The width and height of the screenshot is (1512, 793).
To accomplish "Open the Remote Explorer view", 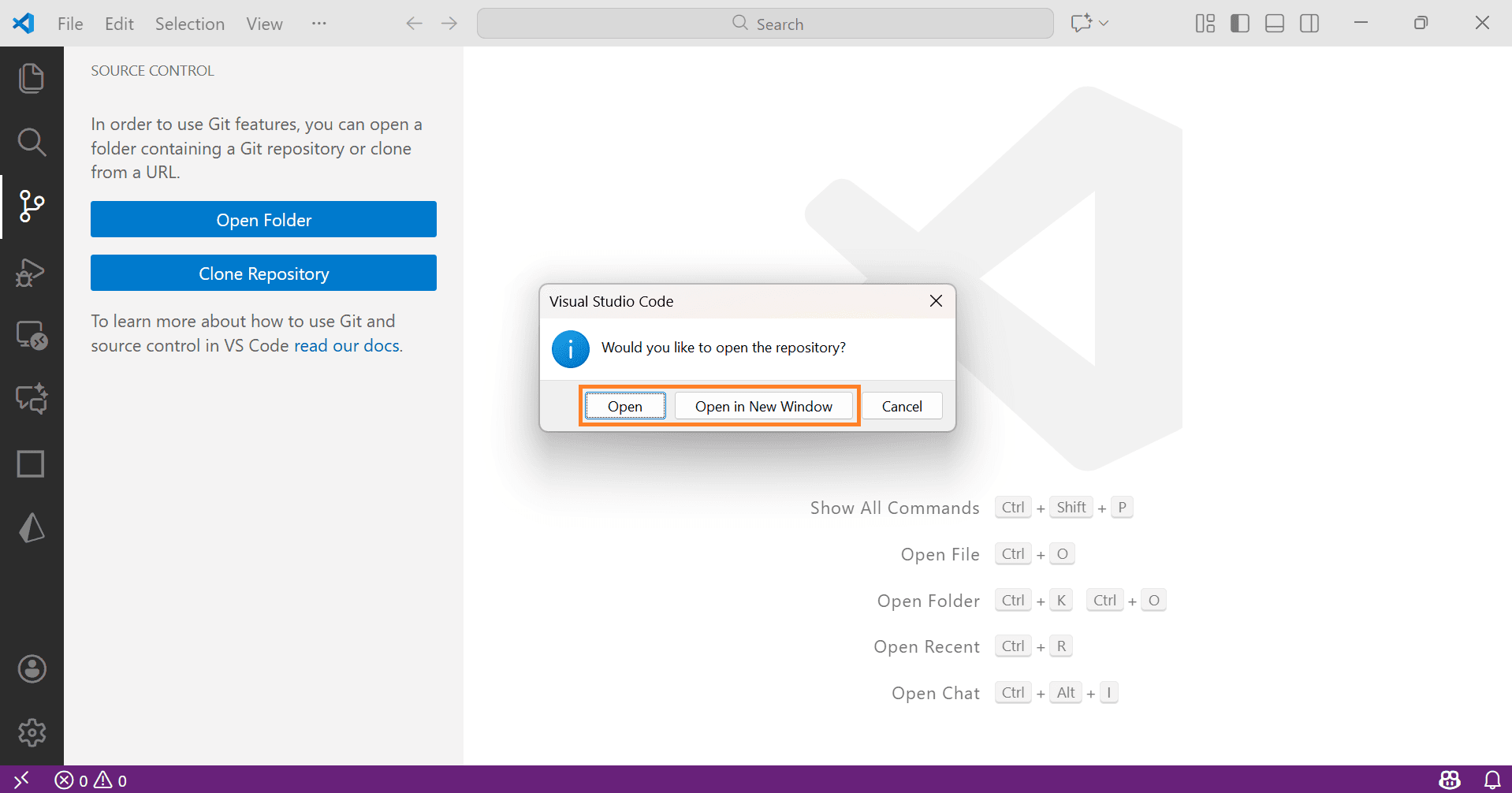I will point(32,335).
